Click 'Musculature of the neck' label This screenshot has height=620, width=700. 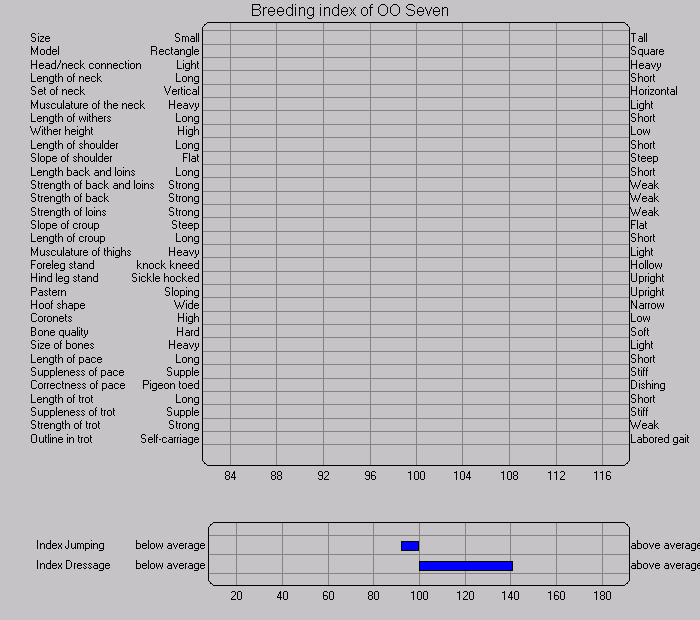click(88, 105)
